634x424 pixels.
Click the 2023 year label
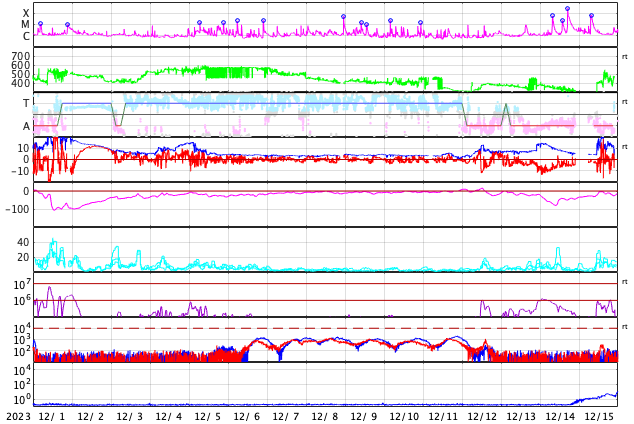click(17, 416)
